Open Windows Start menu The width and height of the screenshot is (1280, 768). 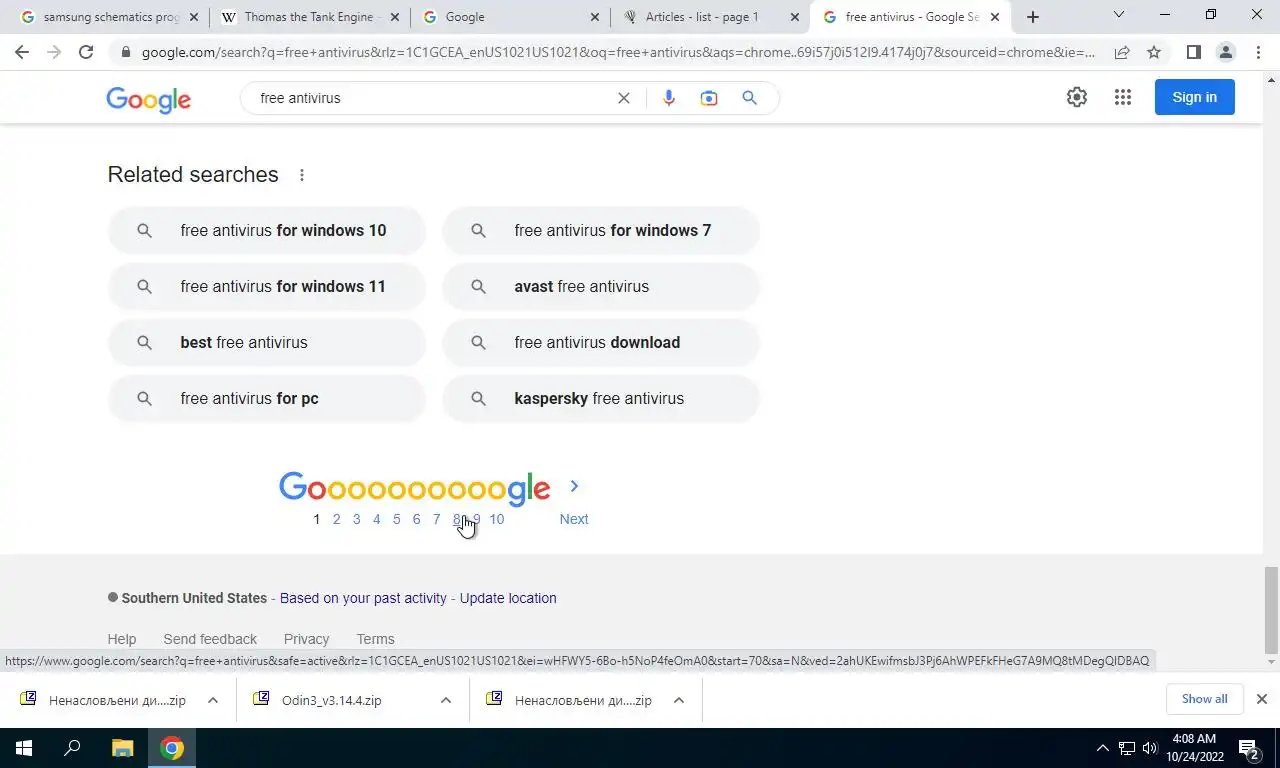click(x=24, y=748)
